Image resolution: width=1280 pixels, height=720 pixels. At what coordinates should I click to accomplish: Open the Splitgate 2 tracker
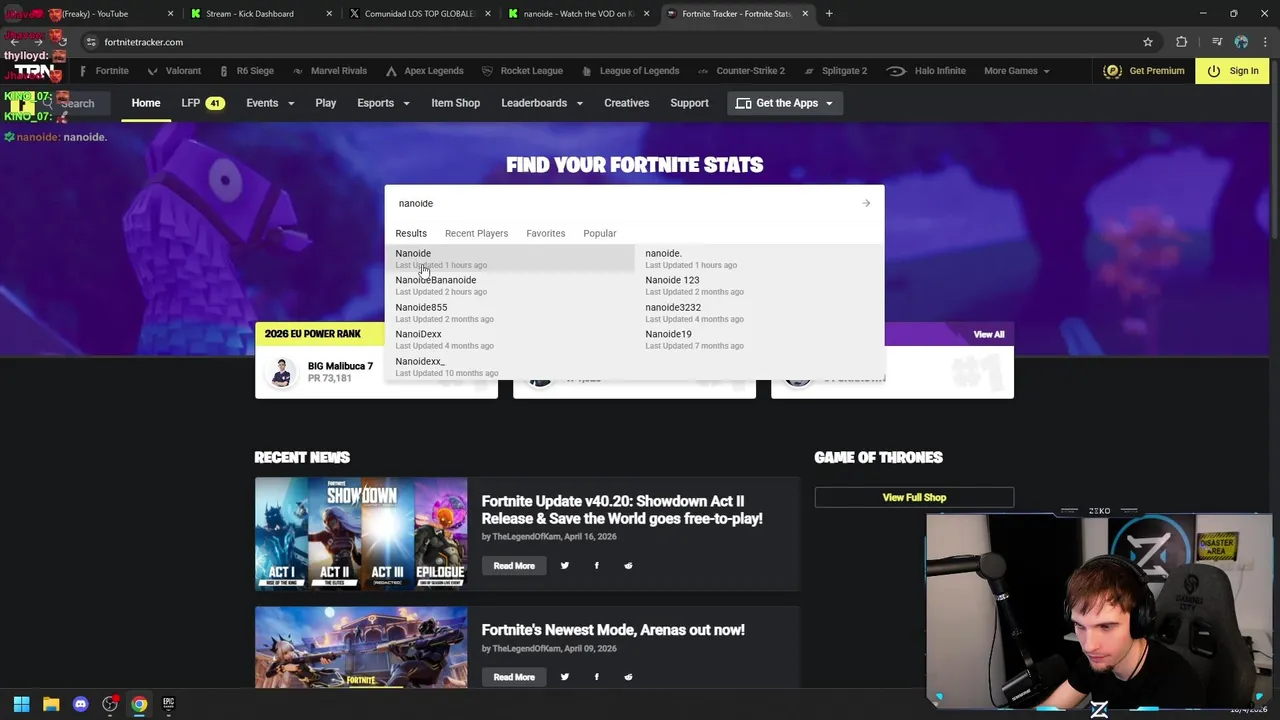(835, 71)
